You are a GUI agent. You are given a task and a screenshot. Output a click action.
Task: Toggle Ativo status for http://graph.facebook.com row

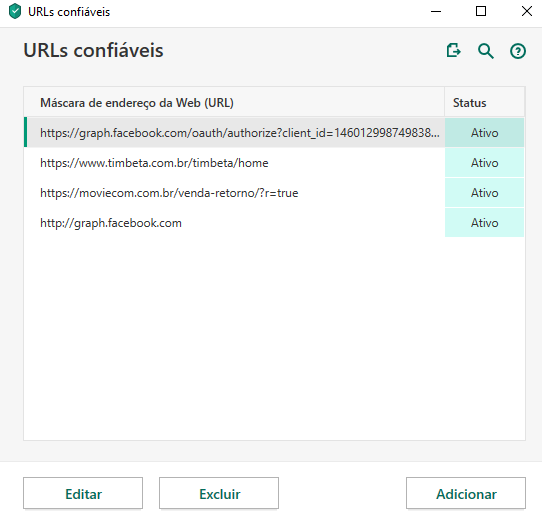484,223
